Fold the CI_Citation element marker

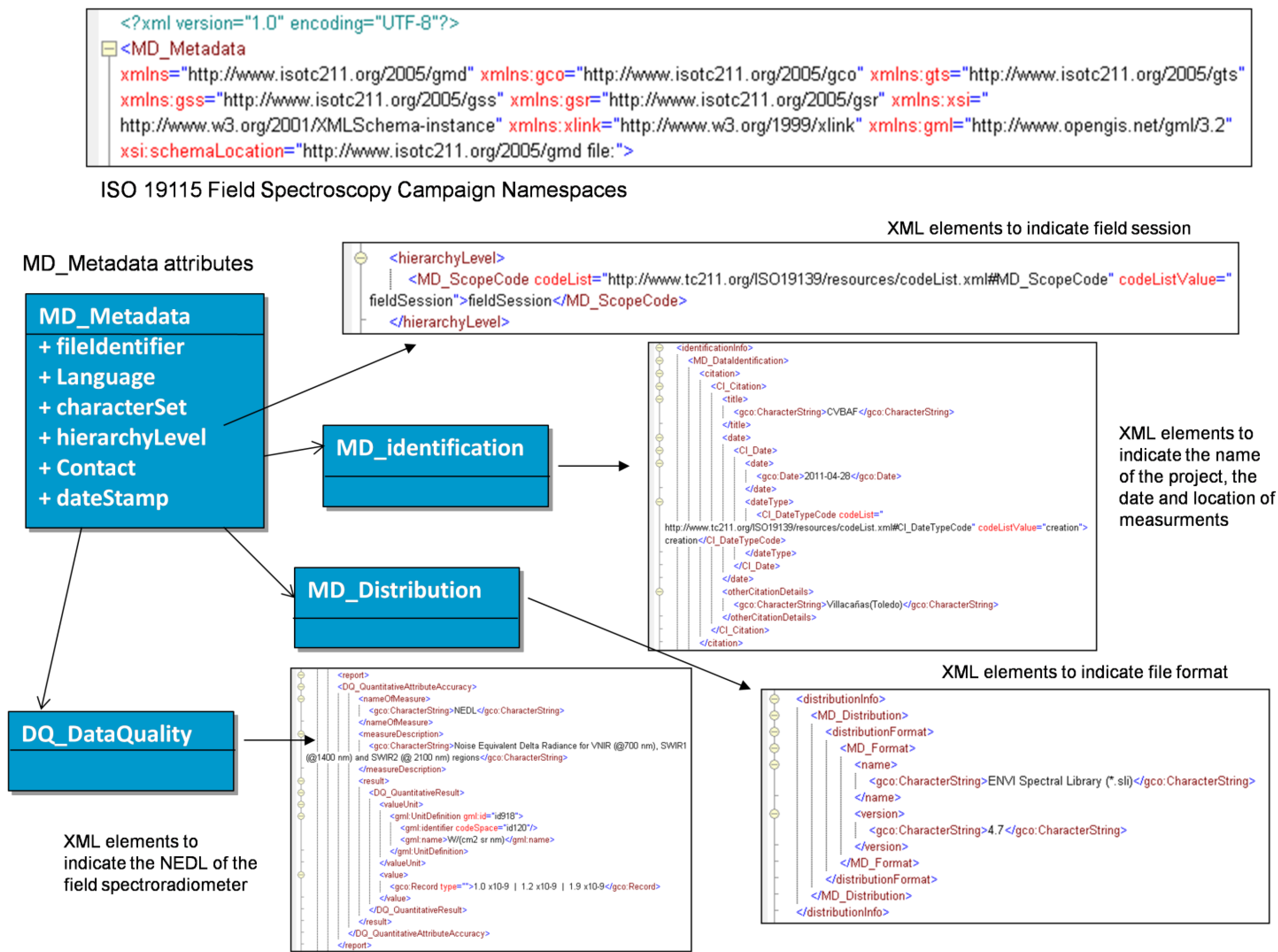660,386
